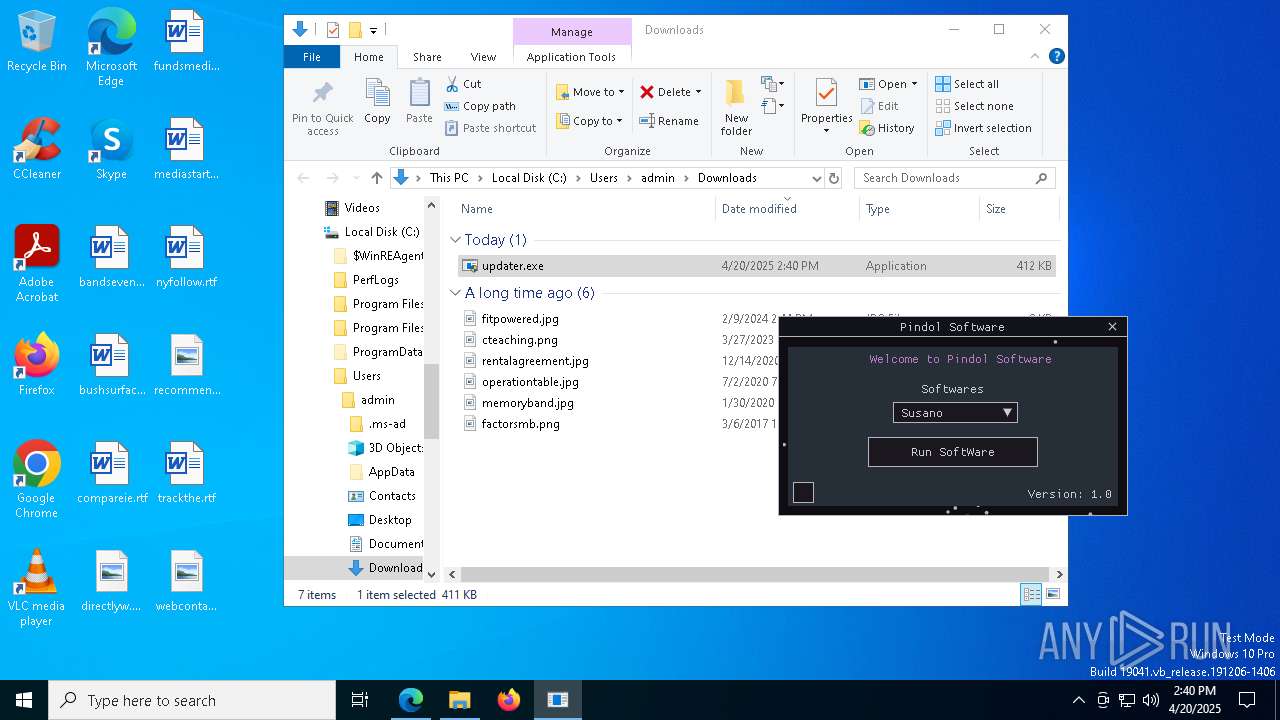The image size is (1280, 720).
Task: Open Task View on the taskbar
Action: (360, 700)
